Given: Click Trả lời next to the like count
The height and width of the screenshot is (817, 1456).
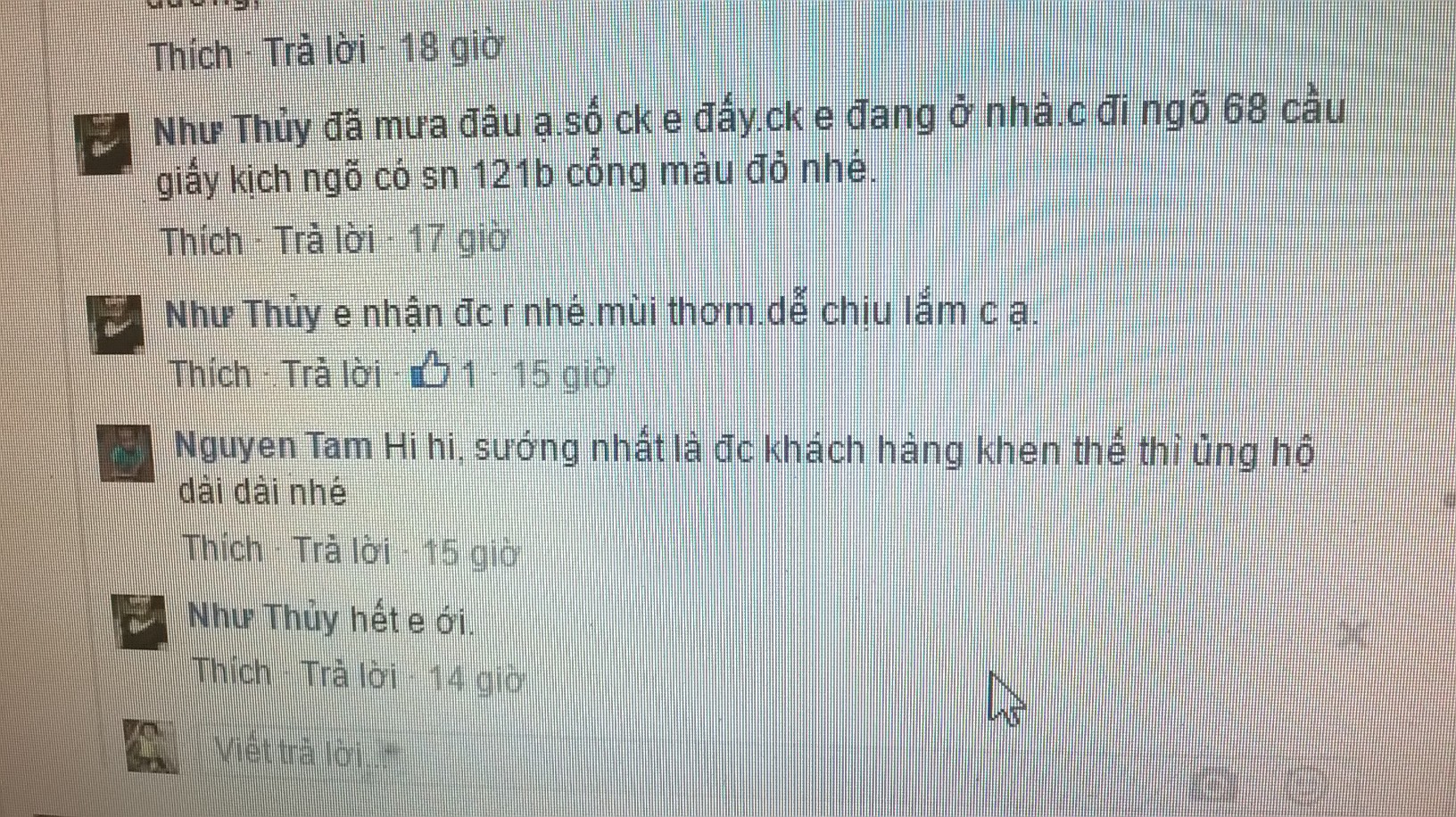Looking at the screenshot, I should point(332,375).
